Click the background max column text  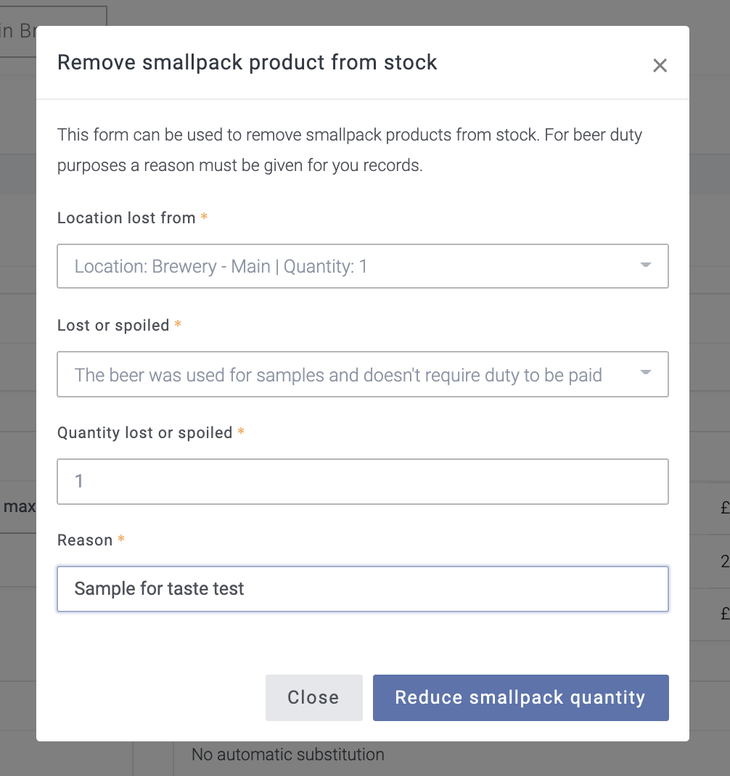19,507
